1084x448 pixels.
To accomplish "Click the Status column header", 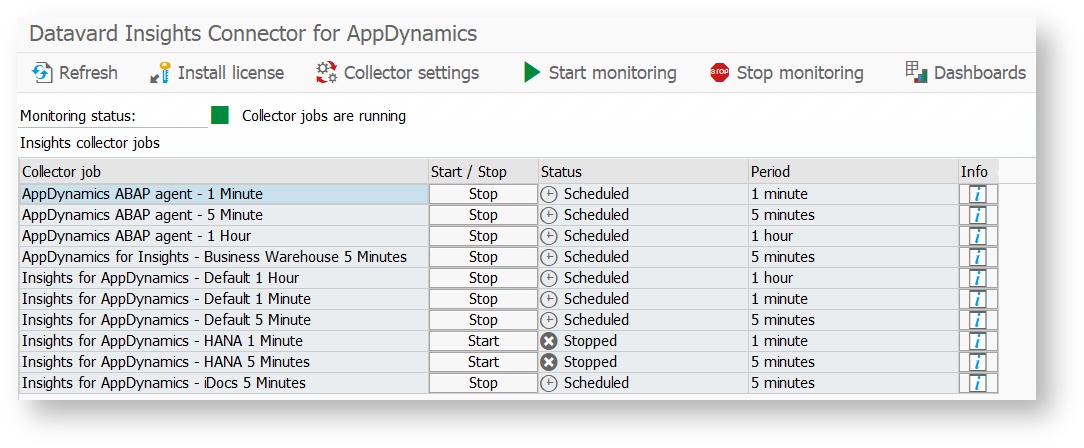I will (x=644, y=172).
